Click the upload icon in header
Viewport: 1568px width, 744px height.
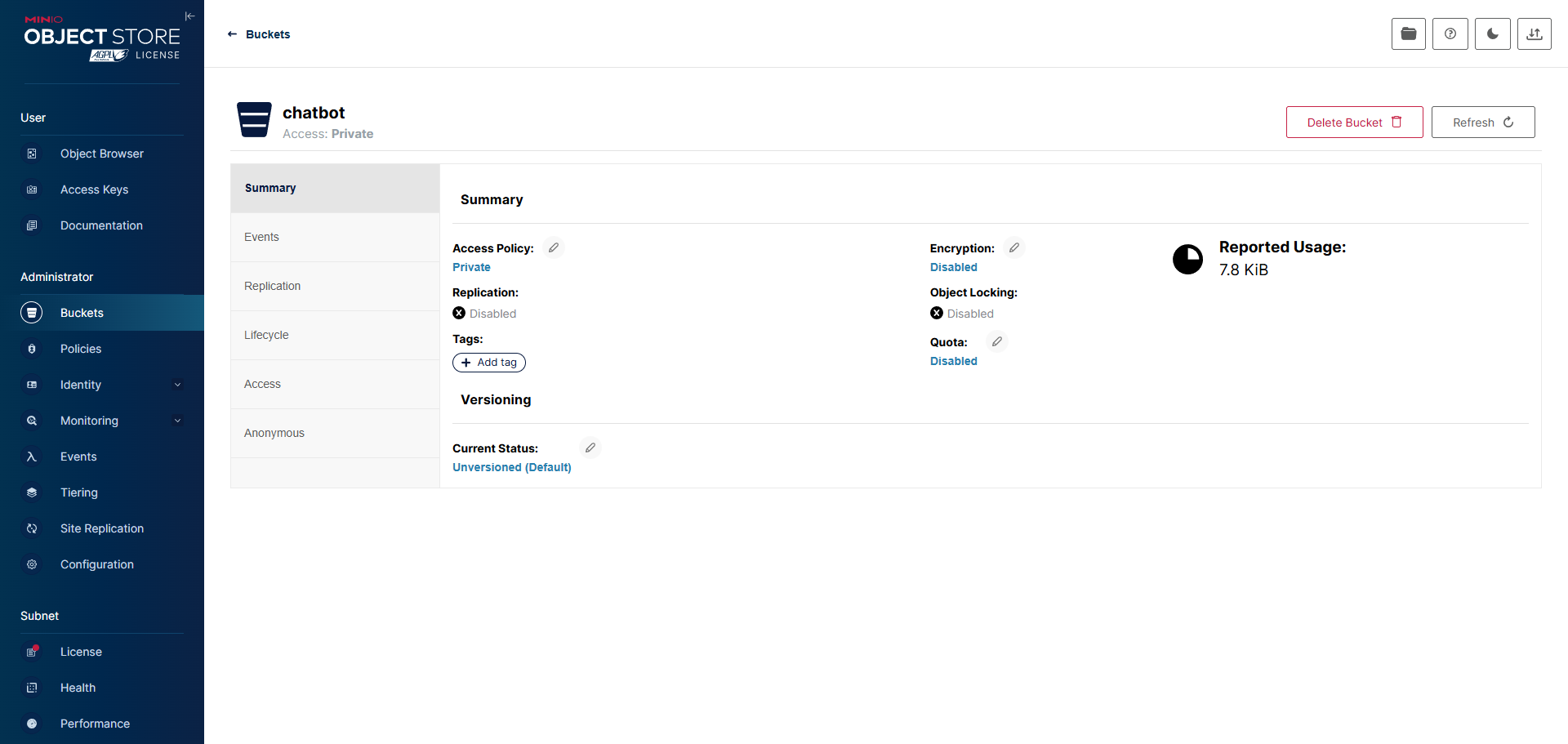1534,34
